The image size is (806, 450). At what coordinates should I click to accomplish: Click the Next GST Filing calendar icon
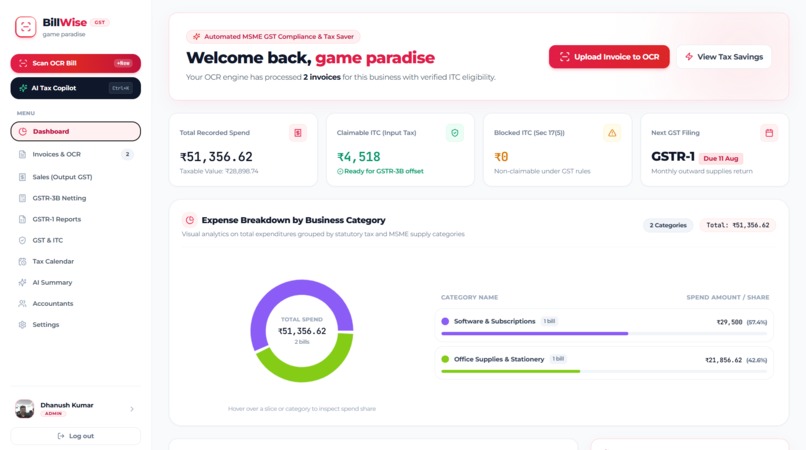[769, 133]
